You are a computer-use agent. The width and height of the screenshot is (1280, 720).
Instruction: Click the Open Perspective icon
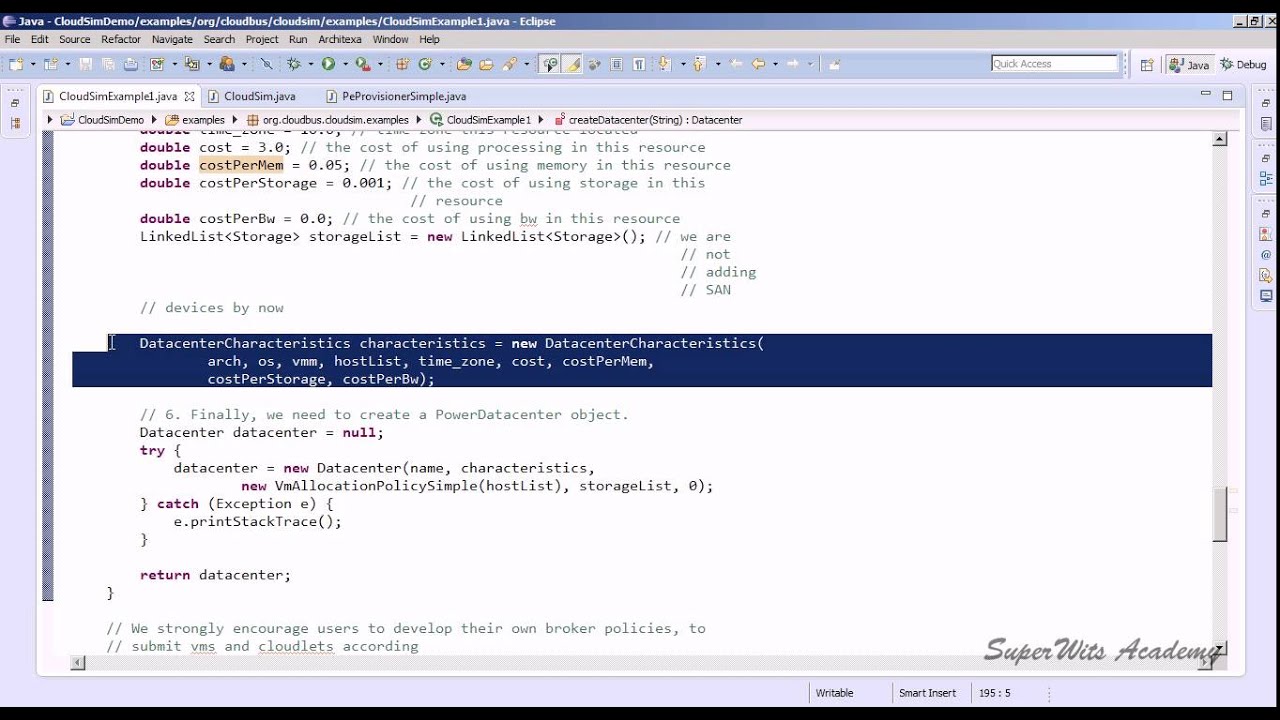(1147, 64)
